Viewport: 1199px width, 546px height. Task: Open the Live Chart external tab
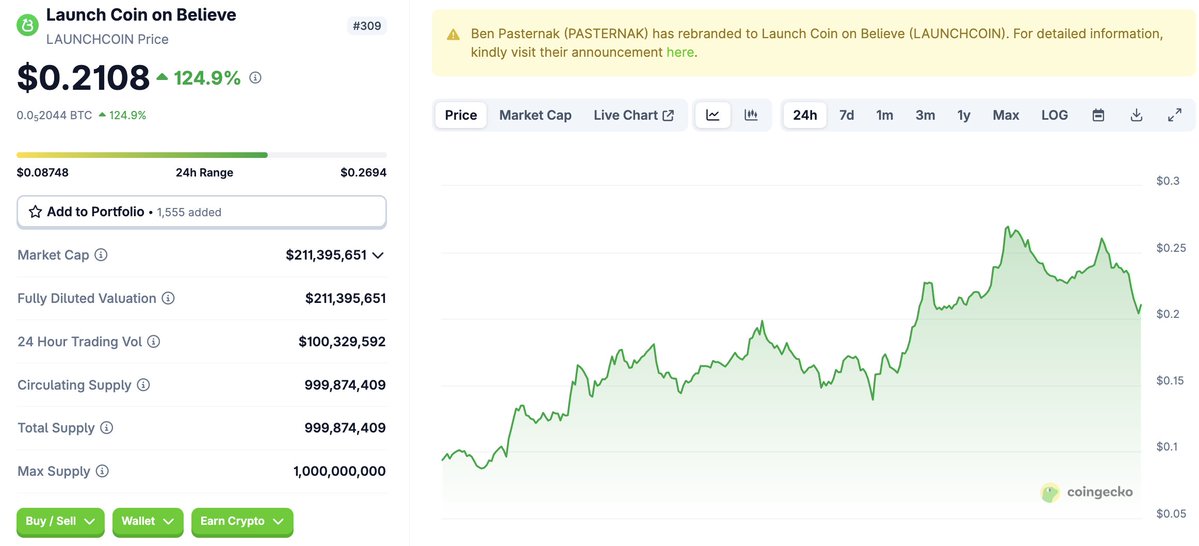point(634,115)
